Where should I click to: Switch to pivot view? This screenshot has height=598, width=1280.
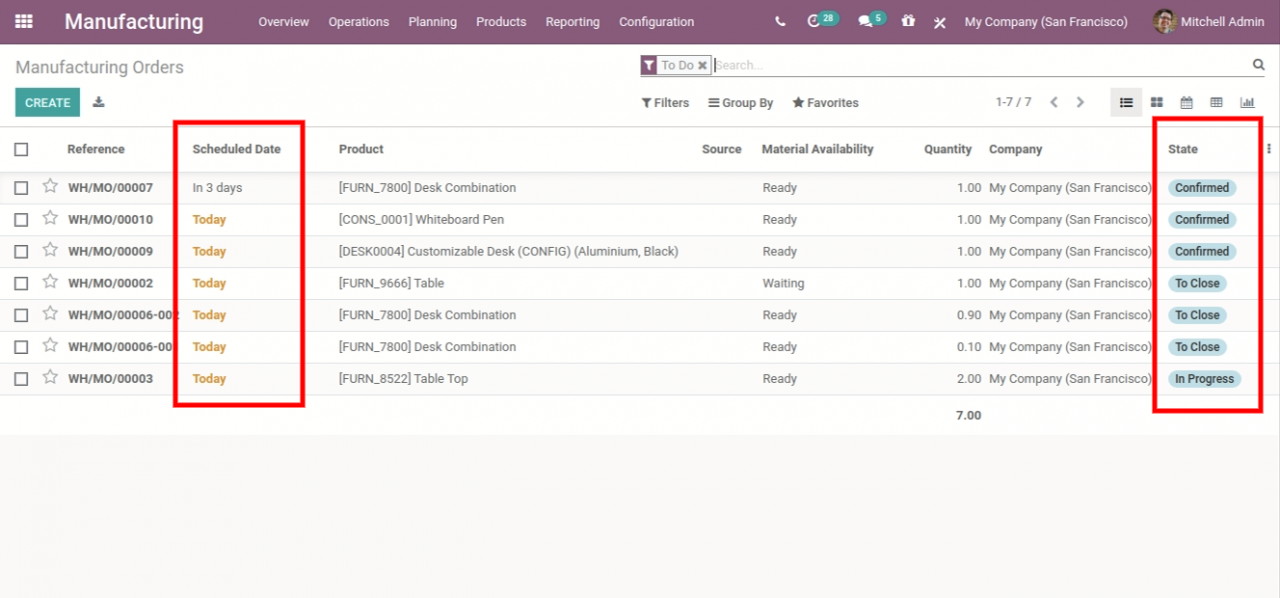(x=1217, y=102)
